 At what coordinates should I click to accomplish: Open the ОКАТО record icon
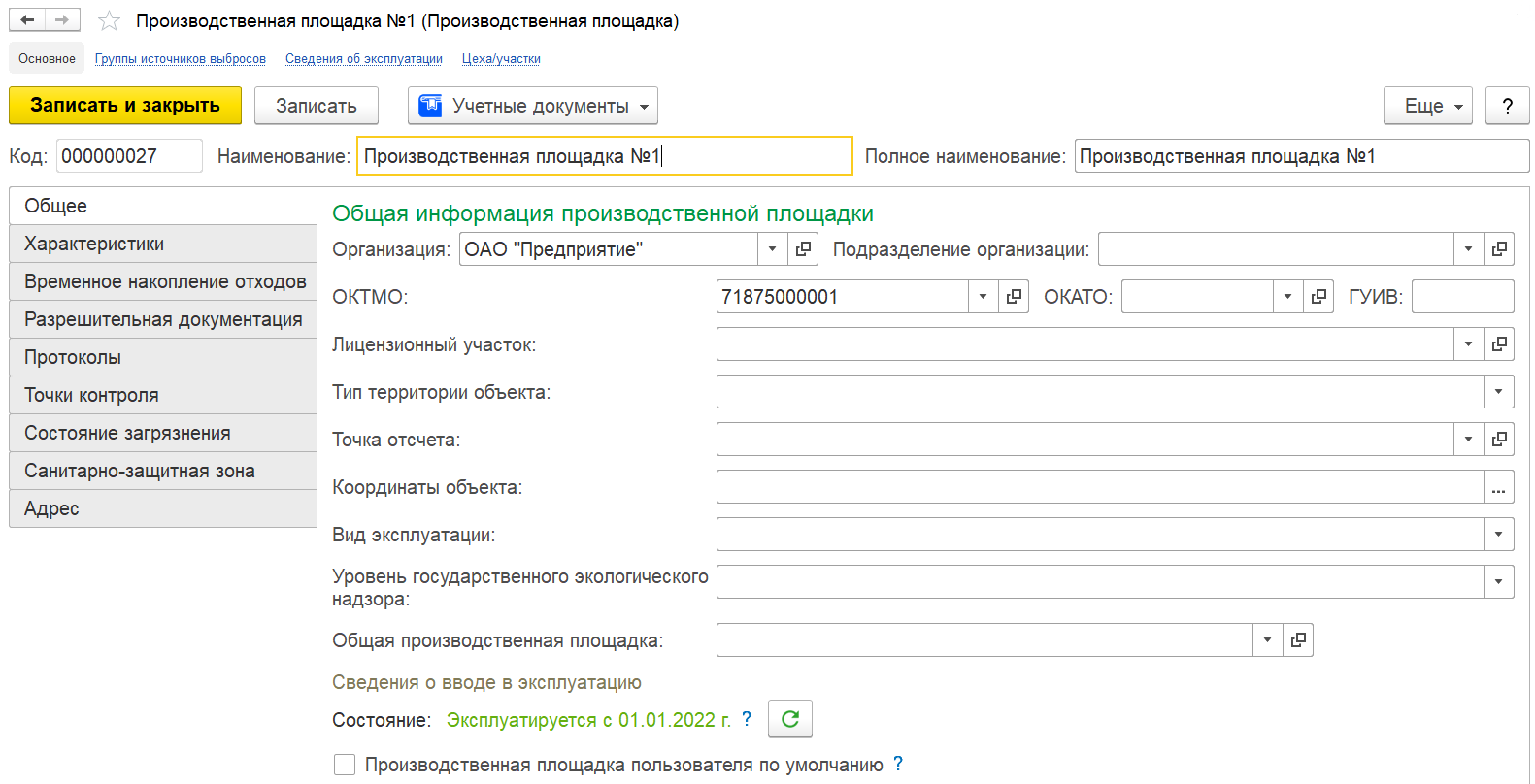click(x=1318, y=297)
